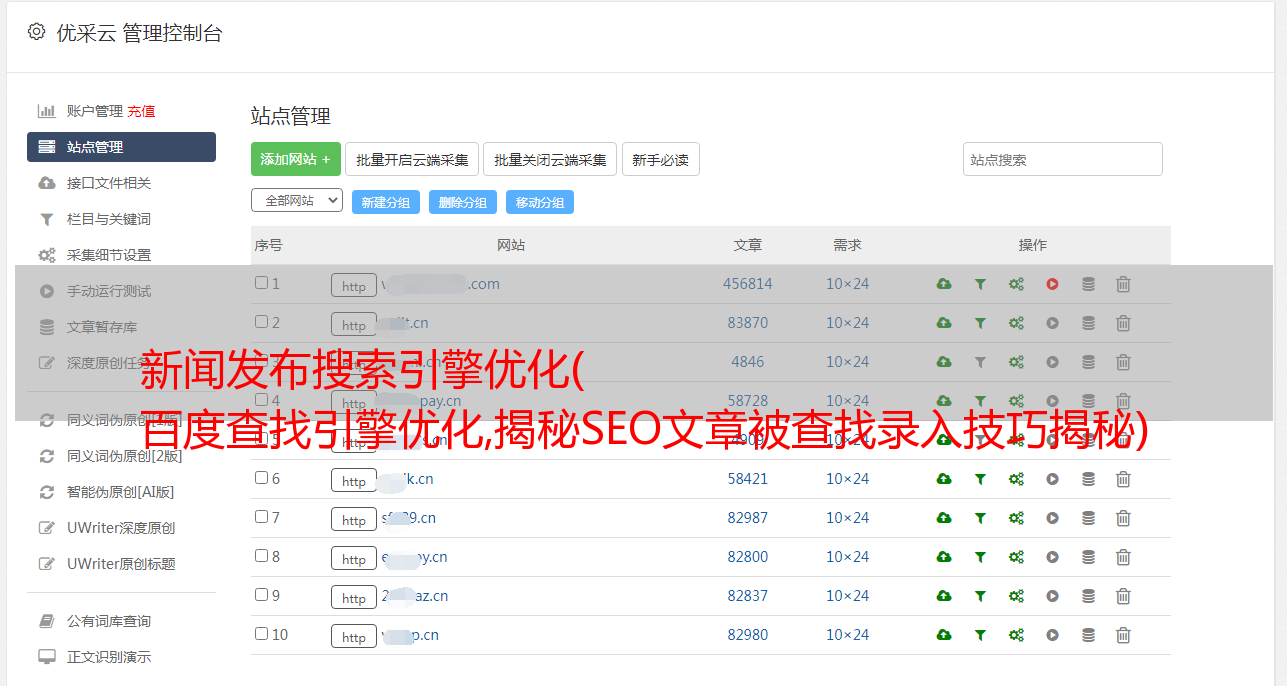Open UWriter原创标题 in the sidebar

(x=121, y=564)
